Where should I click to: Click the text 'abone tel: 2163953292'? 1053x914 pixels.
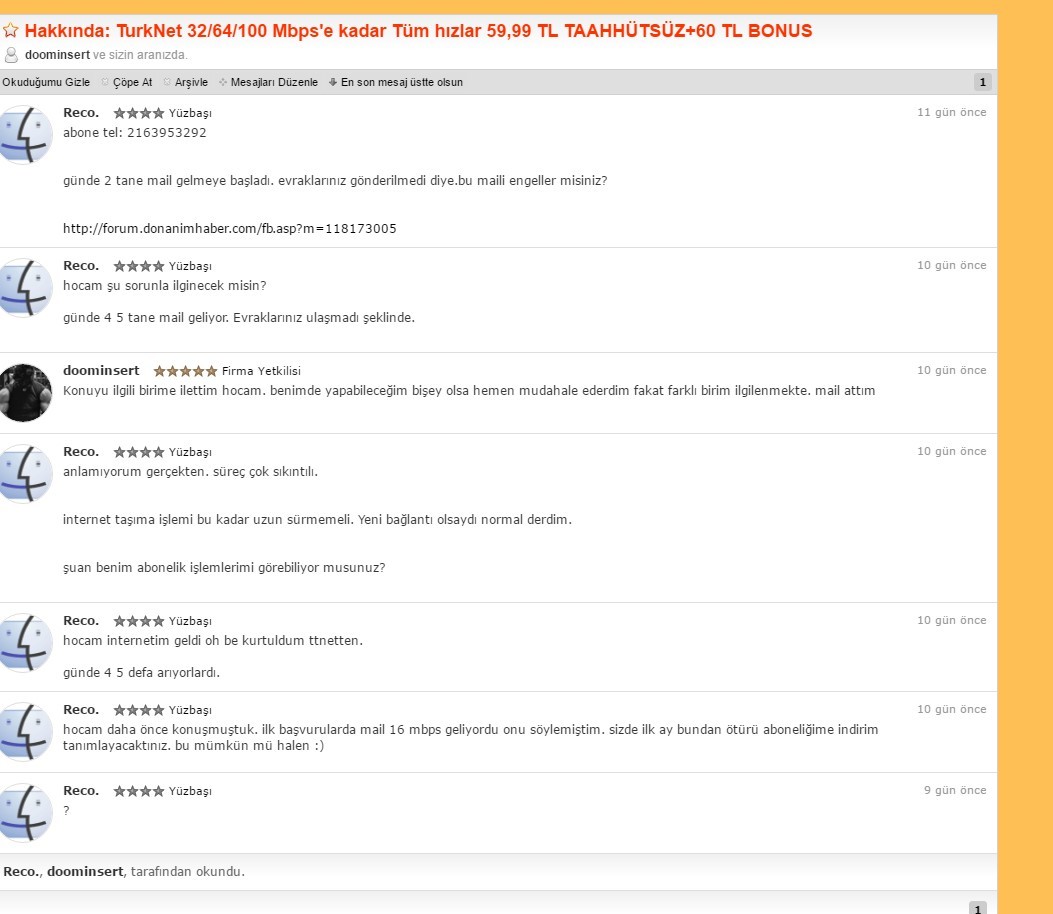[135, 132]
